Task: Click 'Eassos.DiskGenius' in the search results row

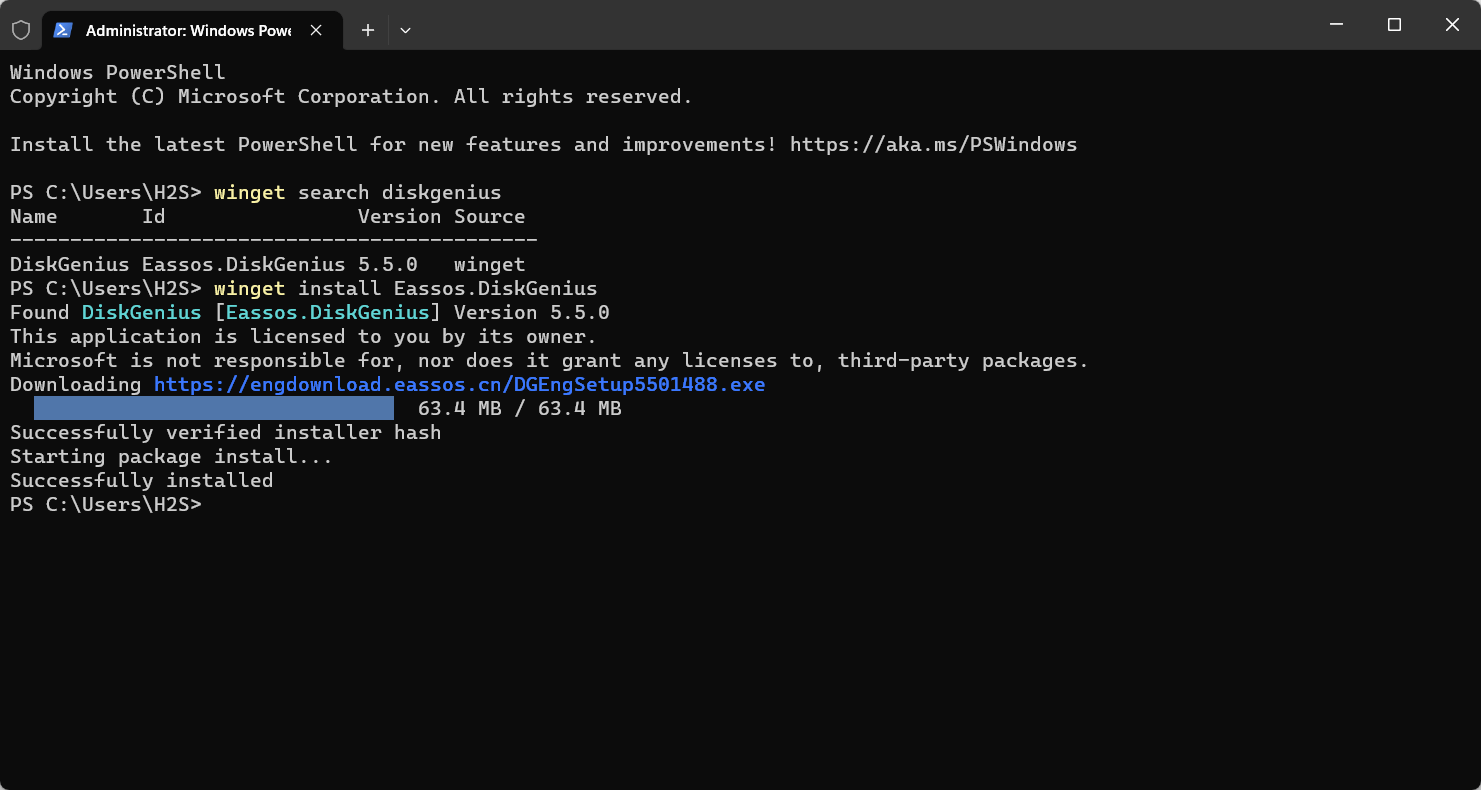Action: [243, 265]
